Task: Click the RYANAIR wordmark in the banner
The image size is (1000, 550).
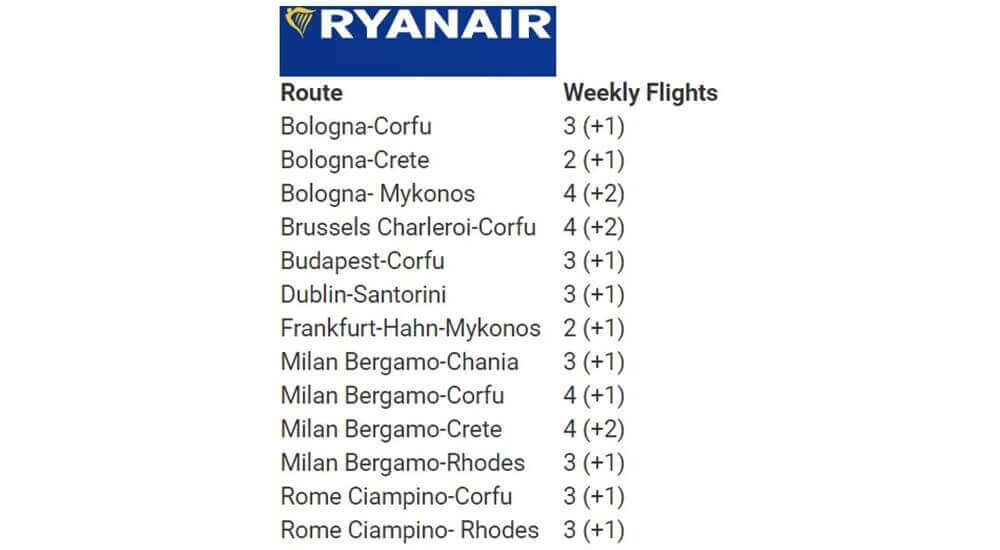Action: tap(436, 25)
